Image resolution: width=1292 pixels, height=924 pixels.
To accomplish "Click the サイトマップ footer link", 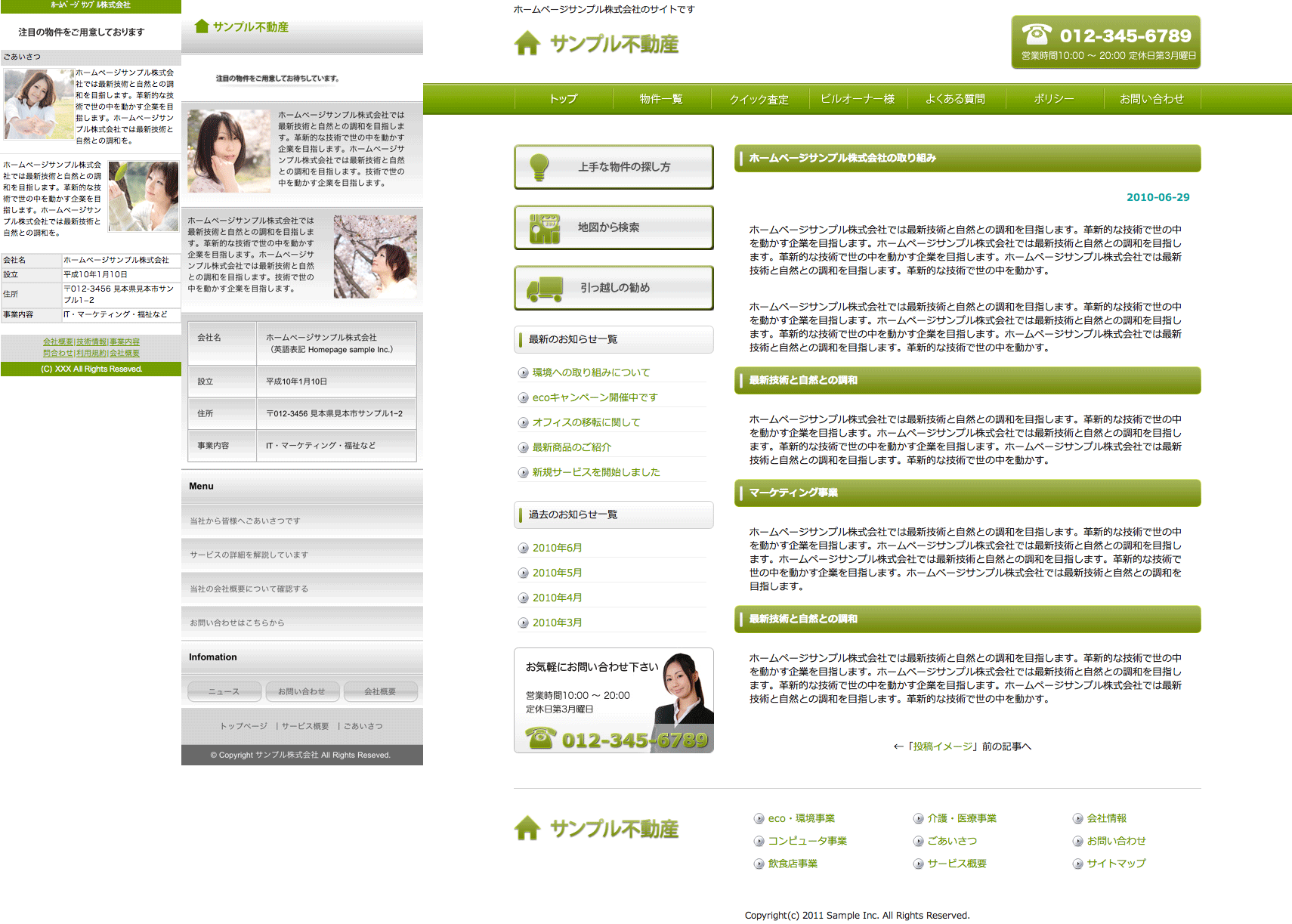I will point(1116,864).
